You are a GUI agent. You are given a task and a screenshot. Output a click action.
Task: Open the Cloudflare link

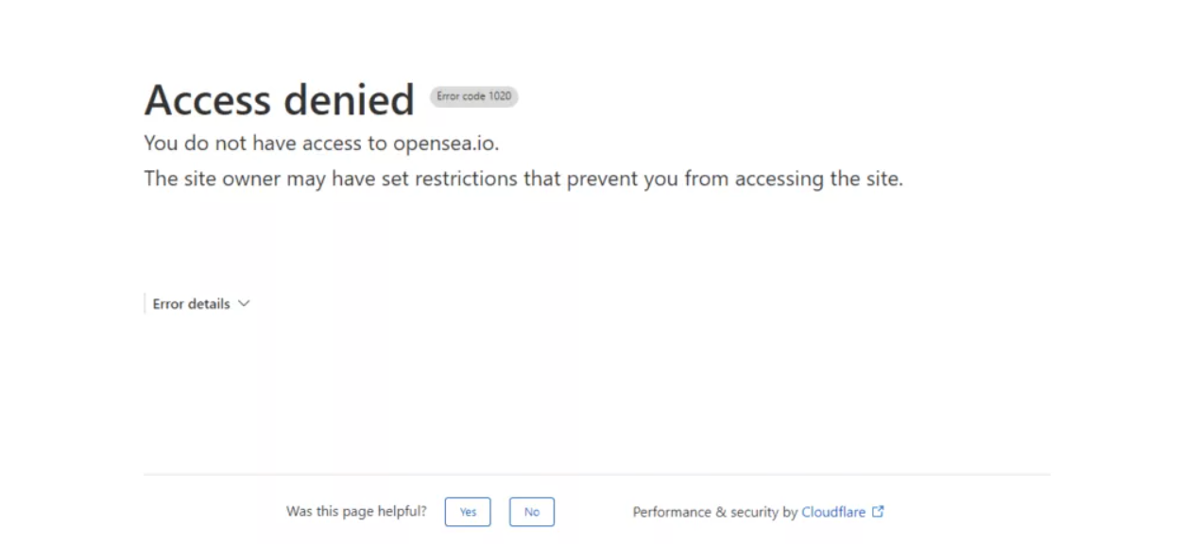833,512
